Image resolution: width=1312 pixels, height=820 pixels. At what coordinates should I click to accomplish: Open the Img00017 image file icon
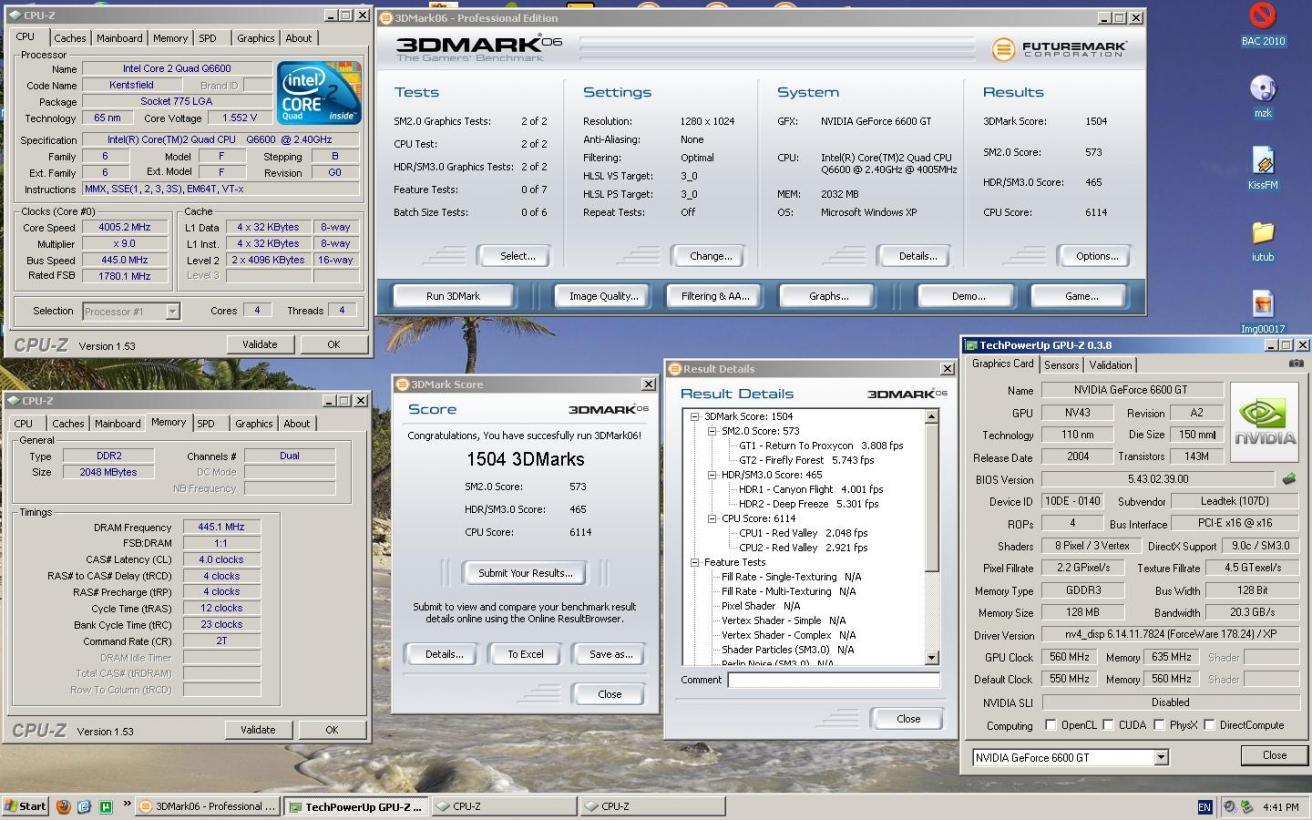coord(1263,311)
